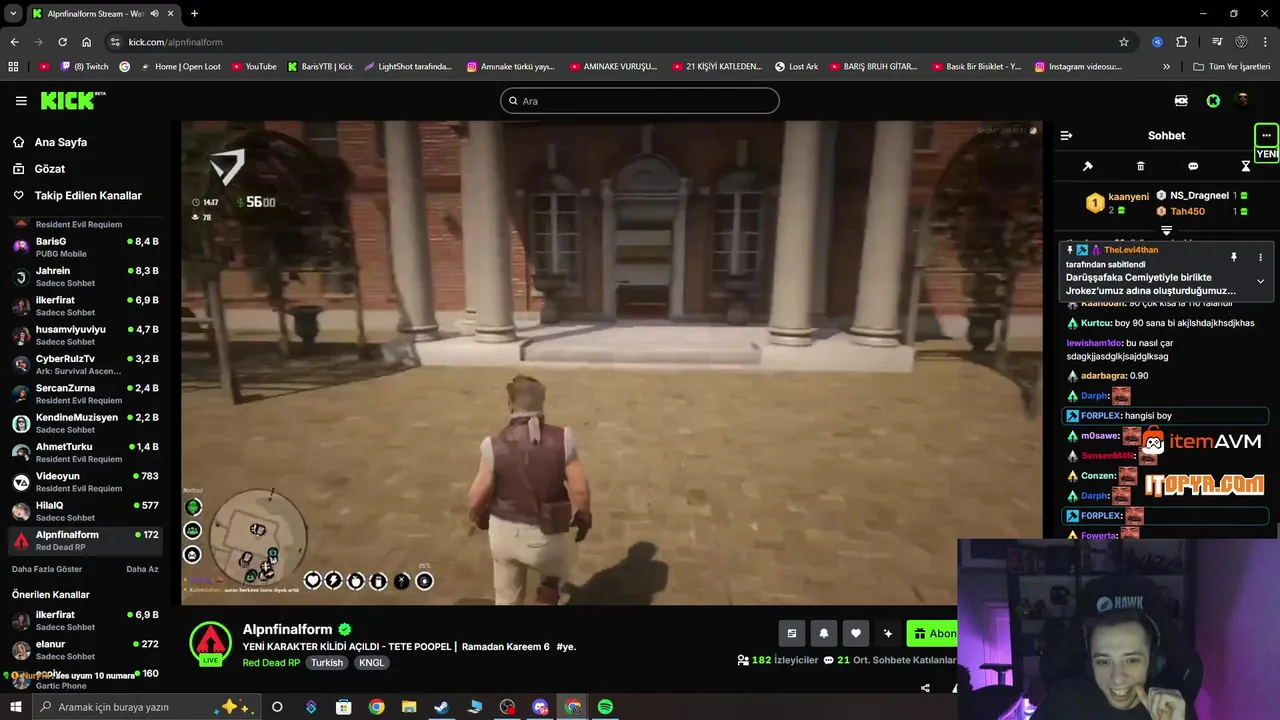The width and height of the screenshot is (1280, 720).
Task: Open the Kick hamburger sidebar menu
Action: [x=21, y=101]
